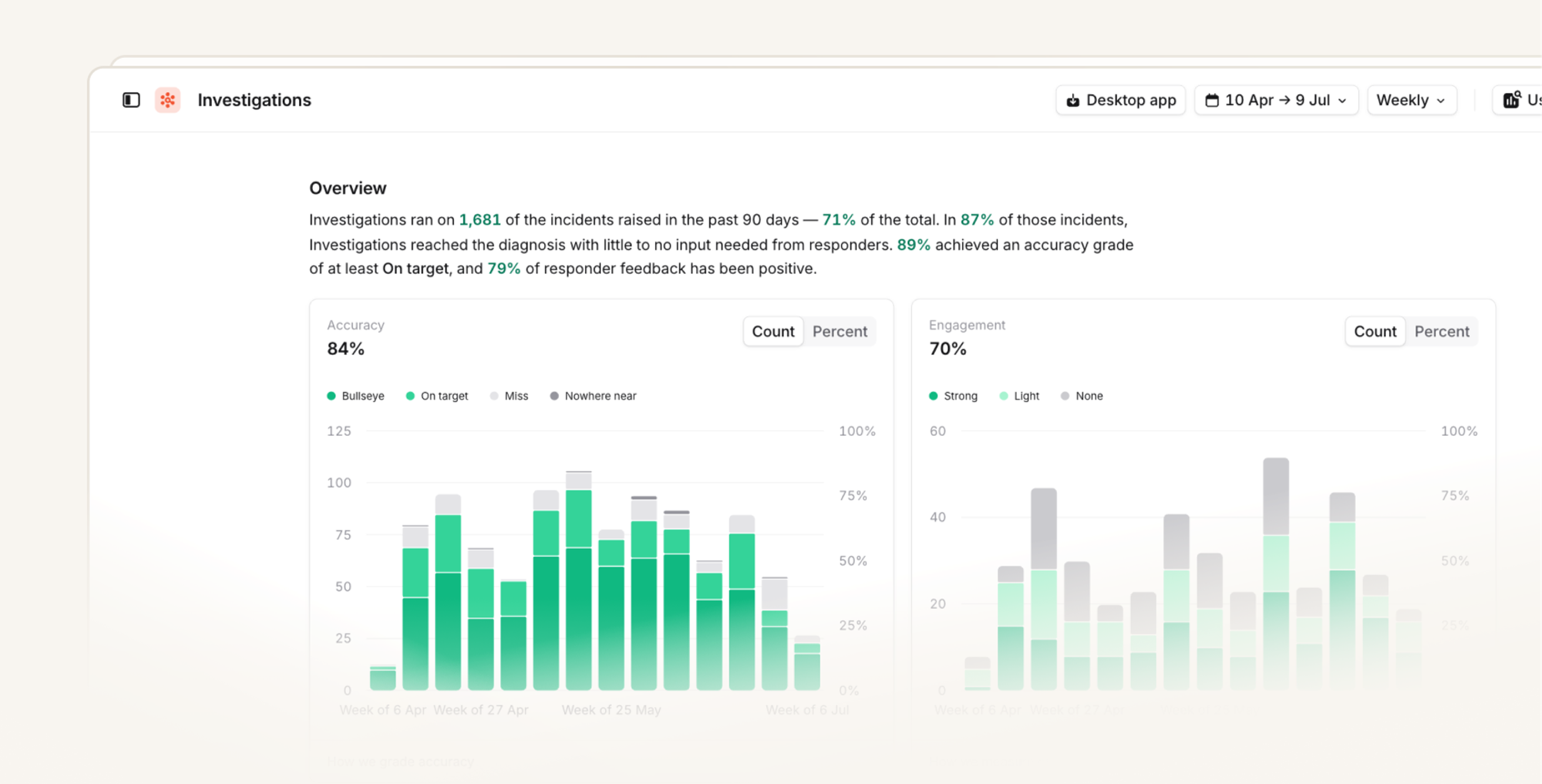Click the Desktop app download icon

[1072, 100]
